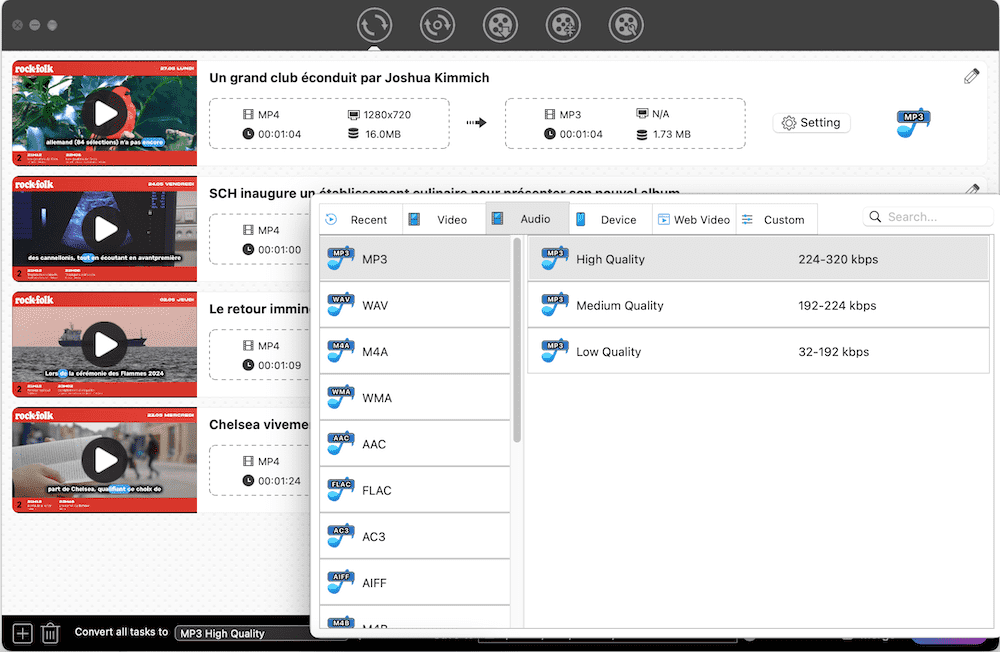
Task: Click the Setting button for first video
Action: point(811,123)
